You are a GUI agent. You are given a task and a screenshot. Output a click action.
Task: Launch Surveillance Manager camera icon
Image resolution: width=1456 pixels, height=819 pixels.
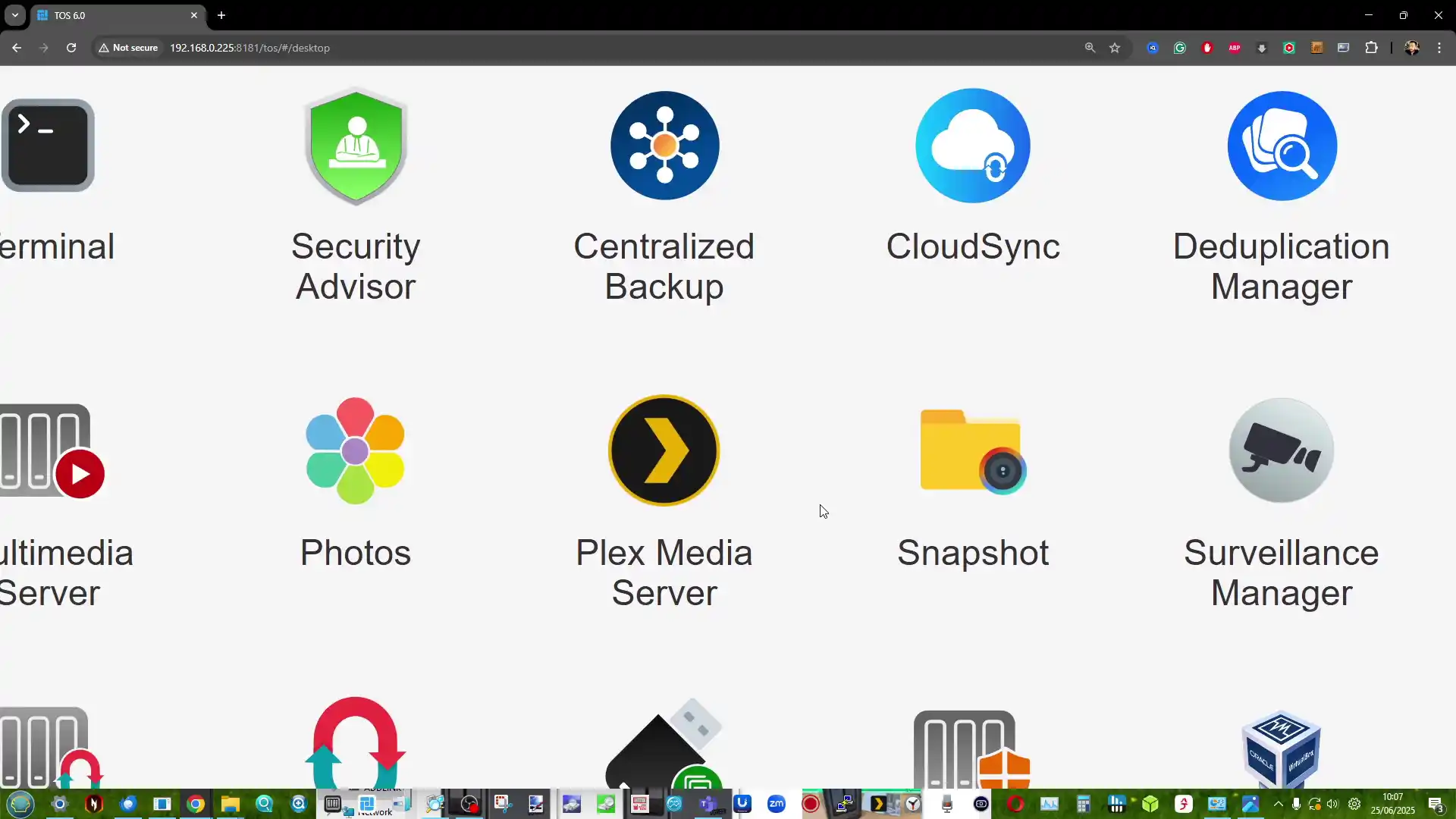(x=1282, y=450)
